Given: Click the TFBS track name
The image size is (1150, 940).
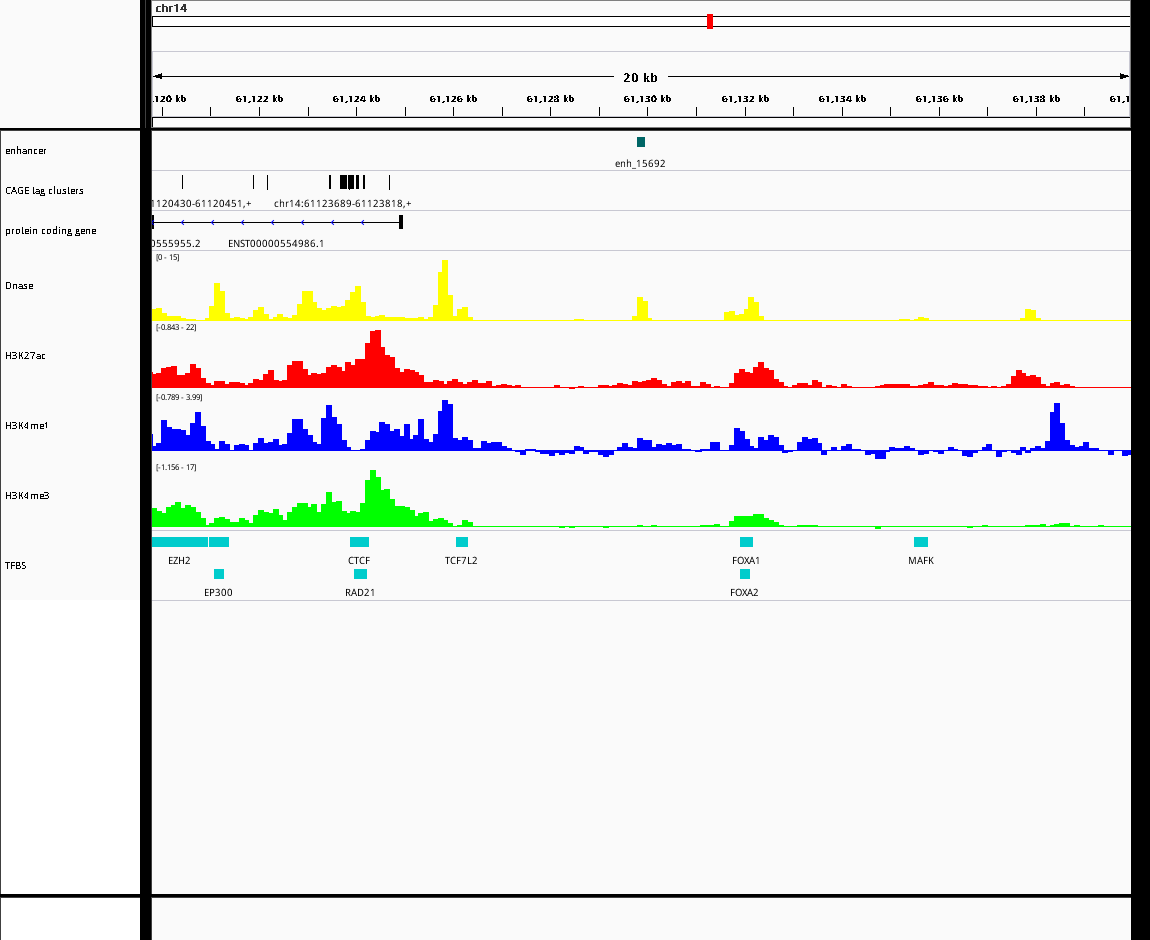Looking at the screenshot, I should coord(15,565).
